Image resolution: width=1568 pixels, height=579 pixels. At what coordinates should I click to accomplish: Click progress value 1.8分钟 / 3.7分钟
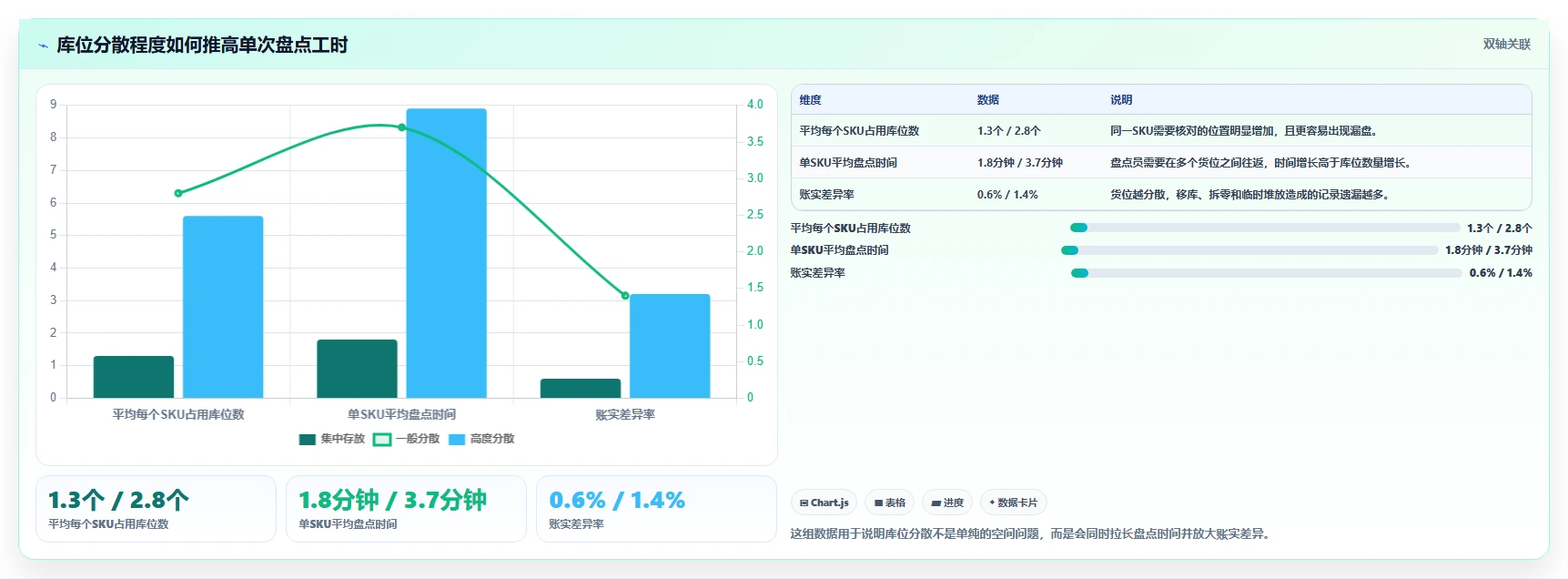[1489, 250]
